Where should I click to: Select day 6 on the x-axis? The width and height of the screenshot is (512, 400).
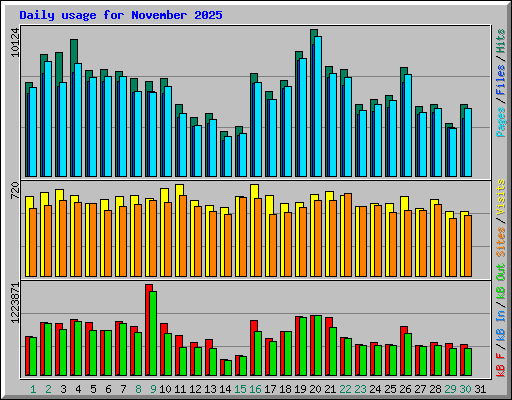(108, 389)
